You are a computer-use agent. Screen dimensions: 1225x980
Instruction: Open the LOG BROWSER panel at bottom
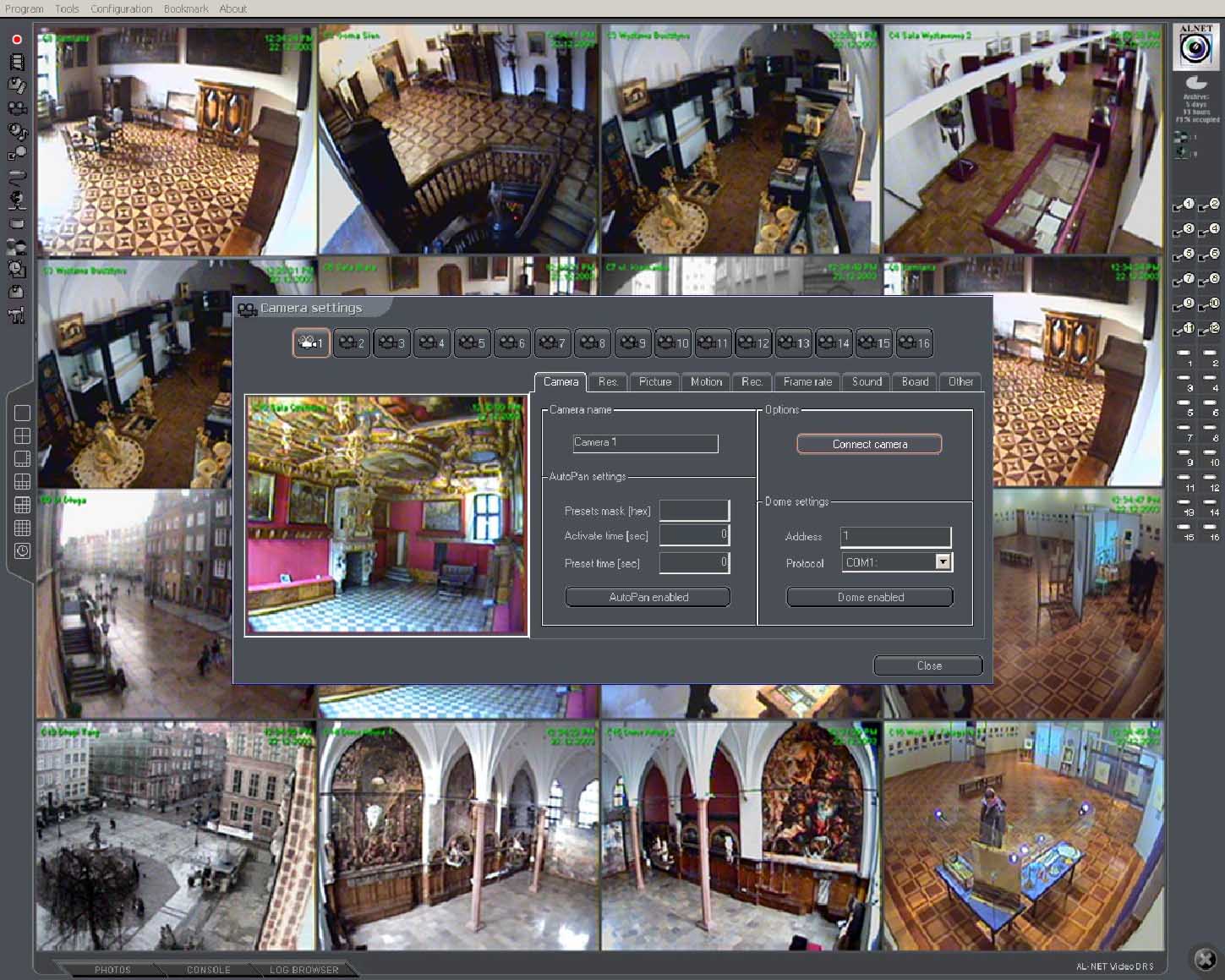coord(304,970)
